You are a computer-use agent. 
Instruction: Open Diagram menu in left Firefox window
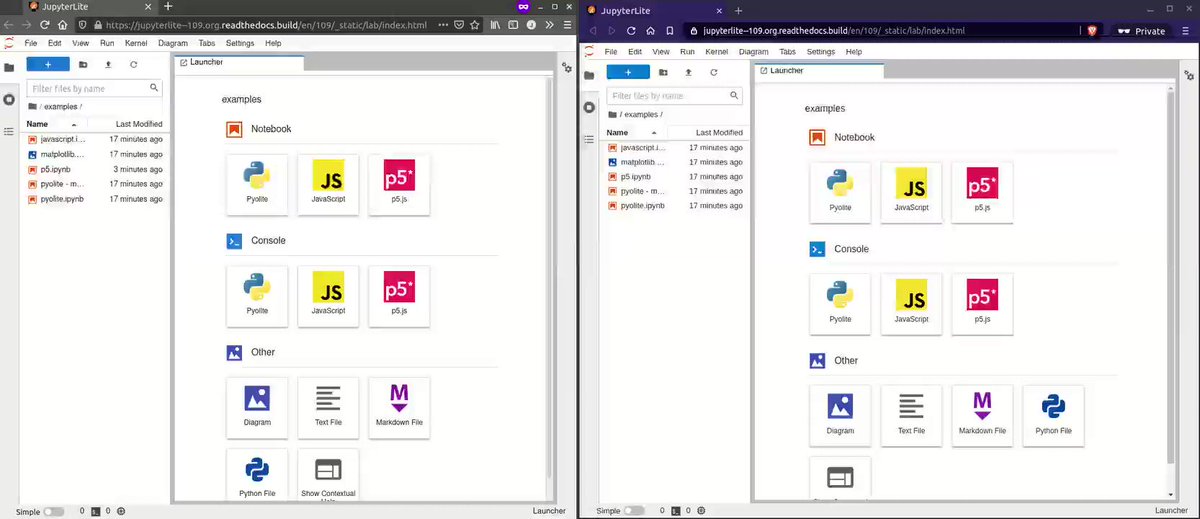172,43
